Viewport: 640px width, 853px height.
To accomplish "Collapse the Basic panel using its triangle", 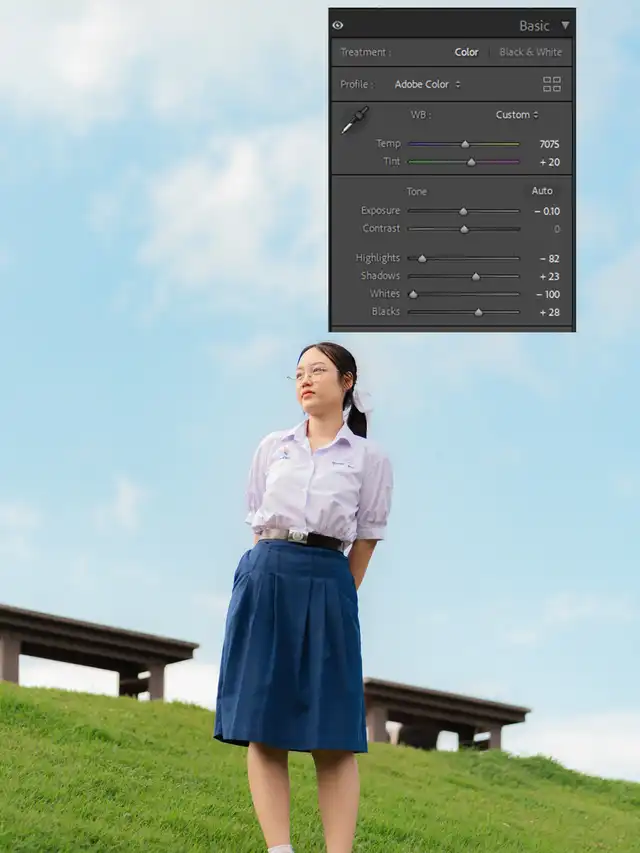I will pyautogui.click(x=565, y=25).
